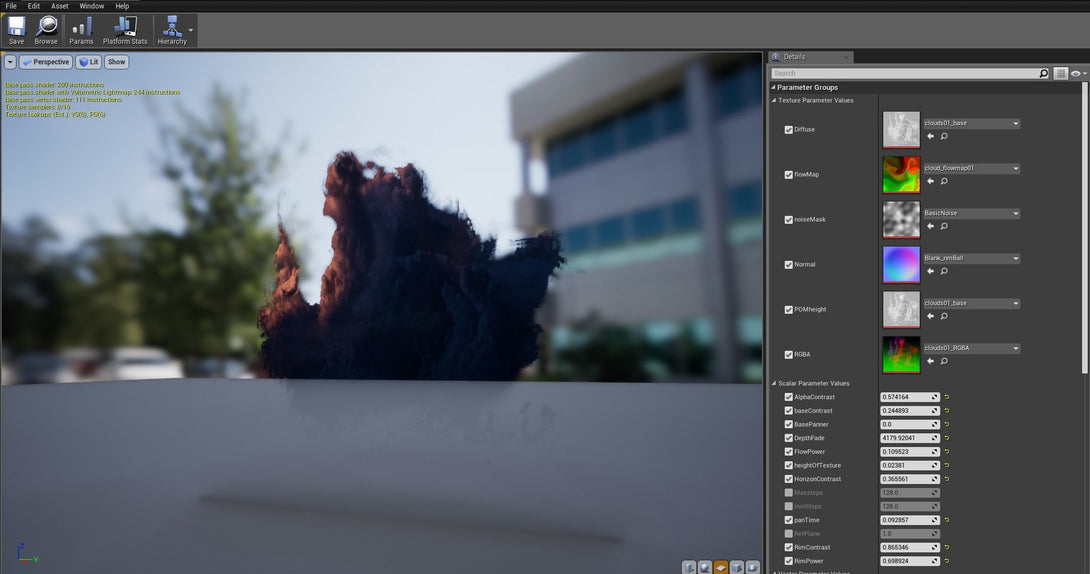
Task: Toggle the POMheight parameter checkbox
Action: click(788, 310)
